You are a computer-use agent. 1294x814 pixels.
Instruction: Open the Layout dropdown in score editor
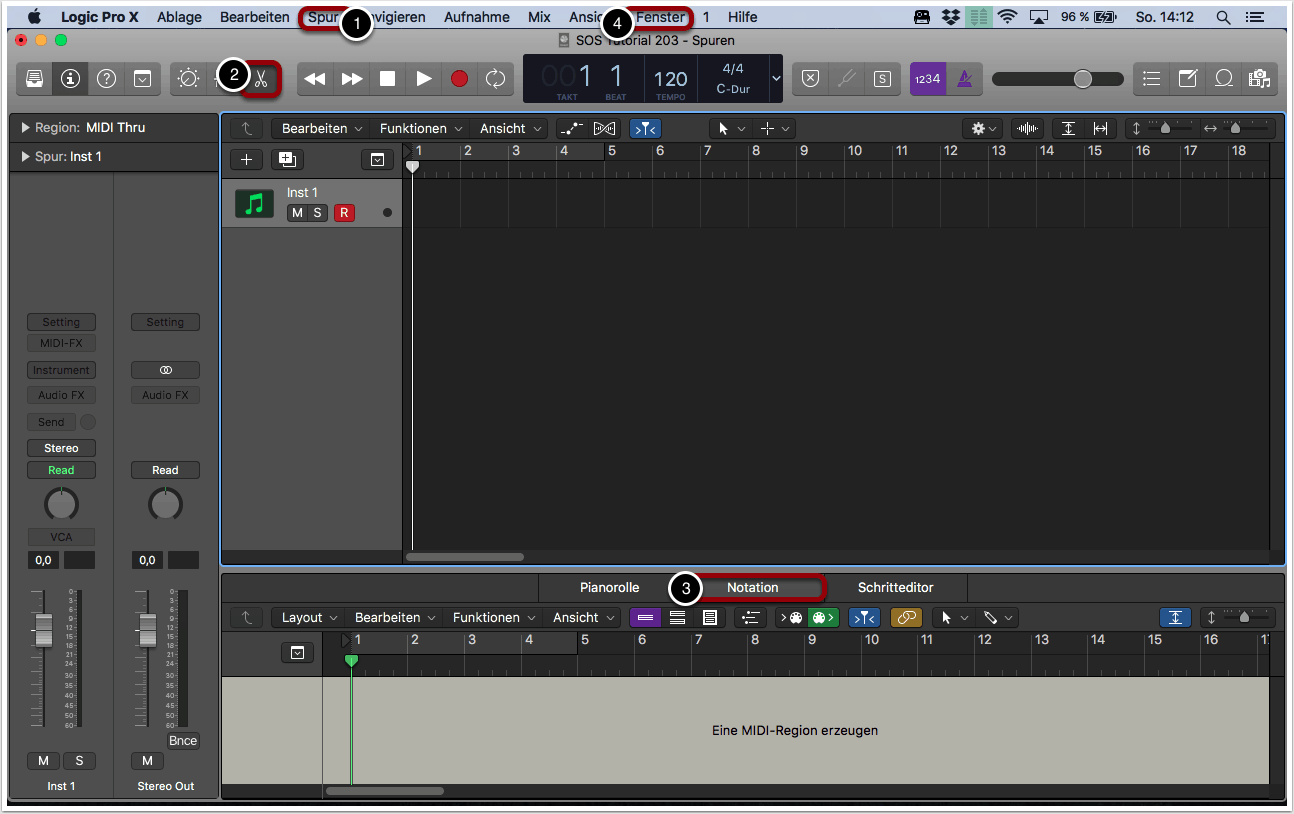point(309,618)
